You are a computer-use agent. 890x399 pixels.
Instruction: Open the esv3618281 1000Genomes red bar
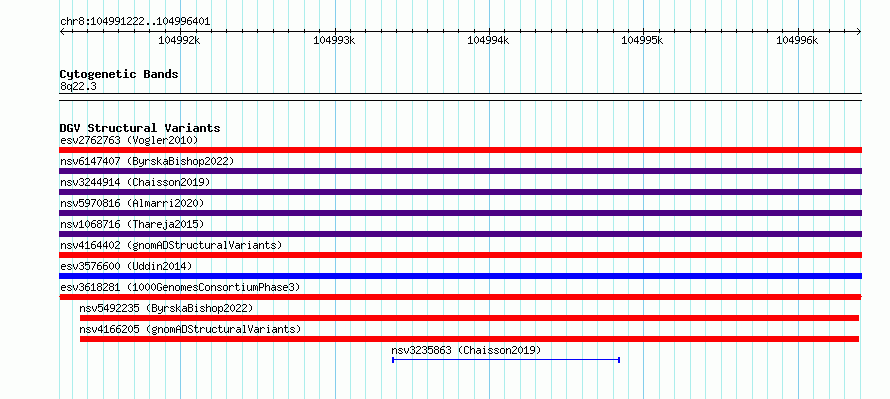click(460, 297)
